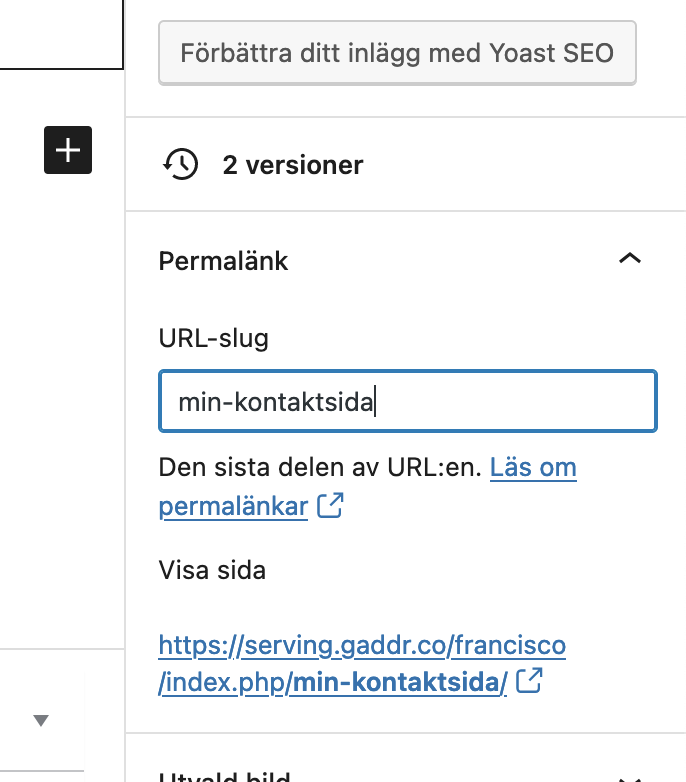
Task: Collapse the Permalänk panel chevron
Action: 629,259
